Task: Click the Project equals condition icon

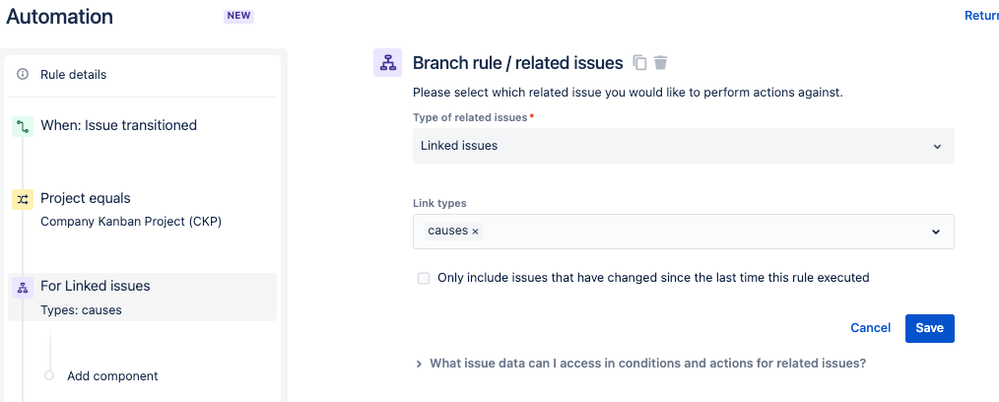Action: 22,199
